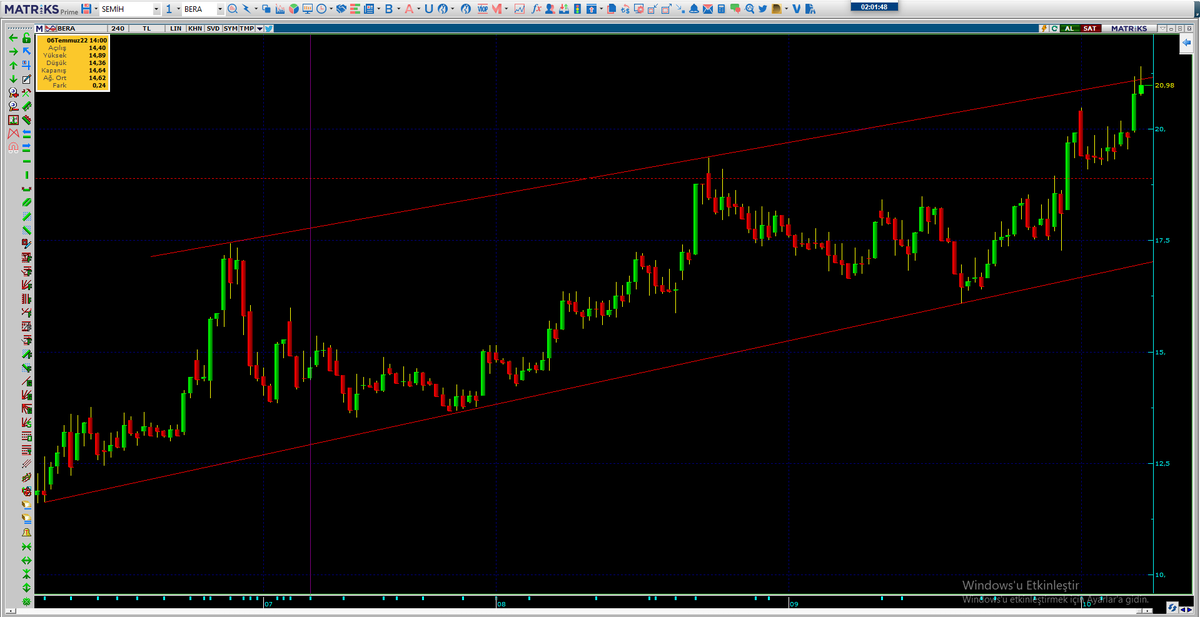This screenshot has width=1200, height=617.
Task: Click the alarm bell toolbar icon
Action: click(x=694, y=8)
